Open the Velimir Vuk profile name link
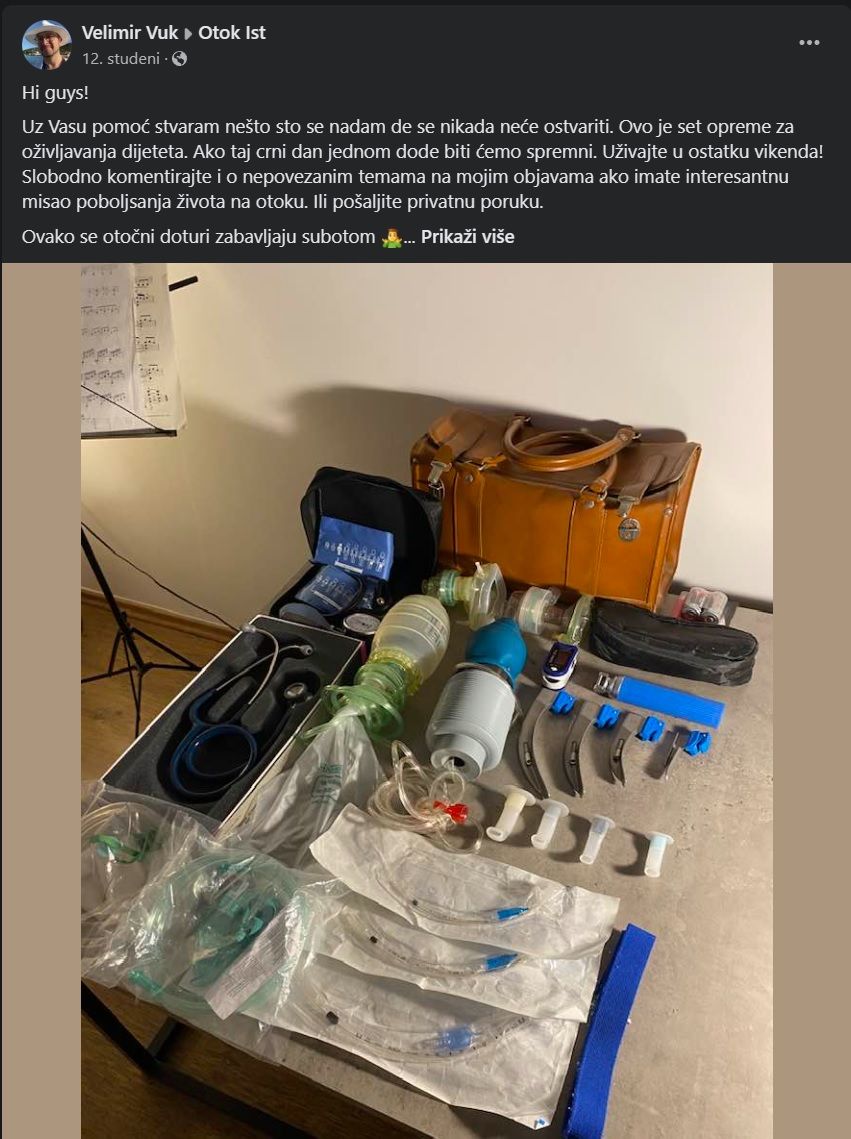 coord(130,33)
